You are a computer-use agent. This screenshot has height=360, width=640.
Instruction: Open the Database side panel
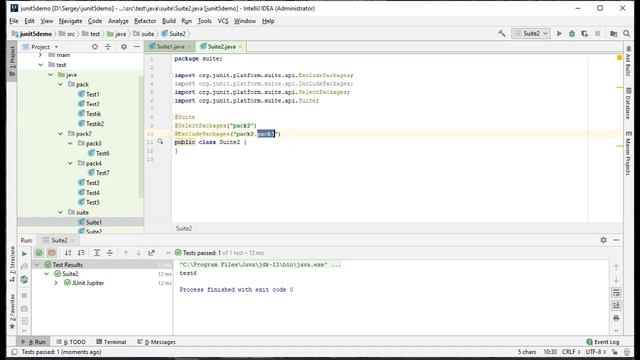[629, 104]
